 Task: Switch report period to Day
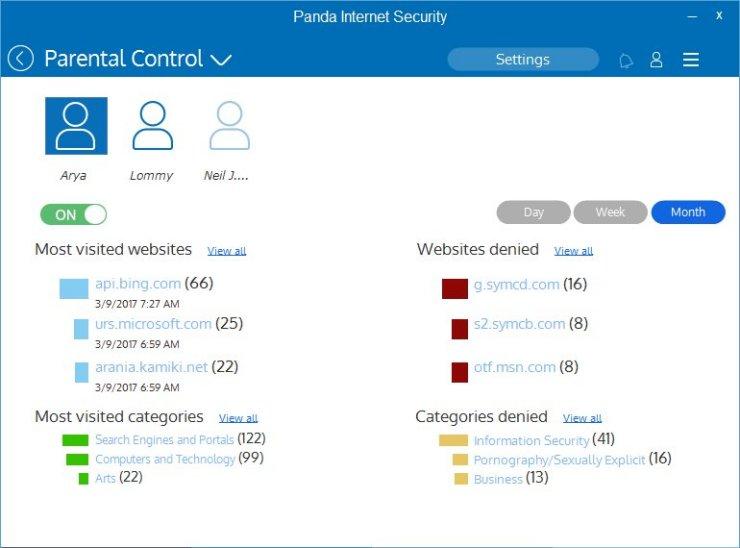[533, 212]
